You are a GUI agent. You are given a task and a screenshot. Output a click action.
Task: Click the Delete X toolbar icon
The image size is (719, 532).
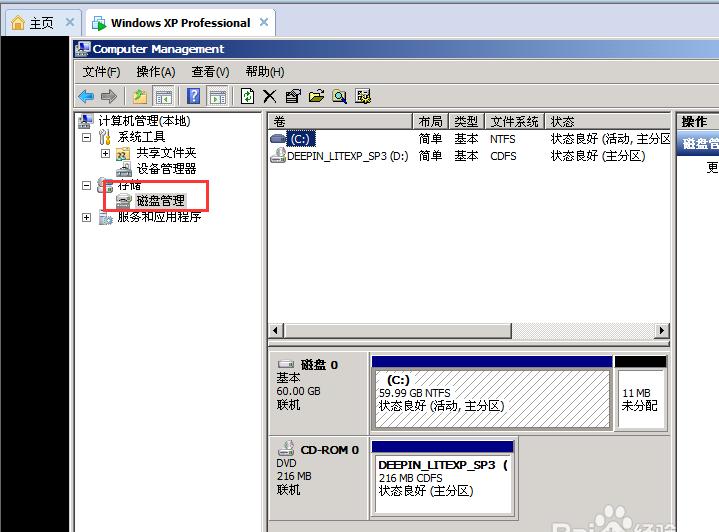click(x=270, y=96)
